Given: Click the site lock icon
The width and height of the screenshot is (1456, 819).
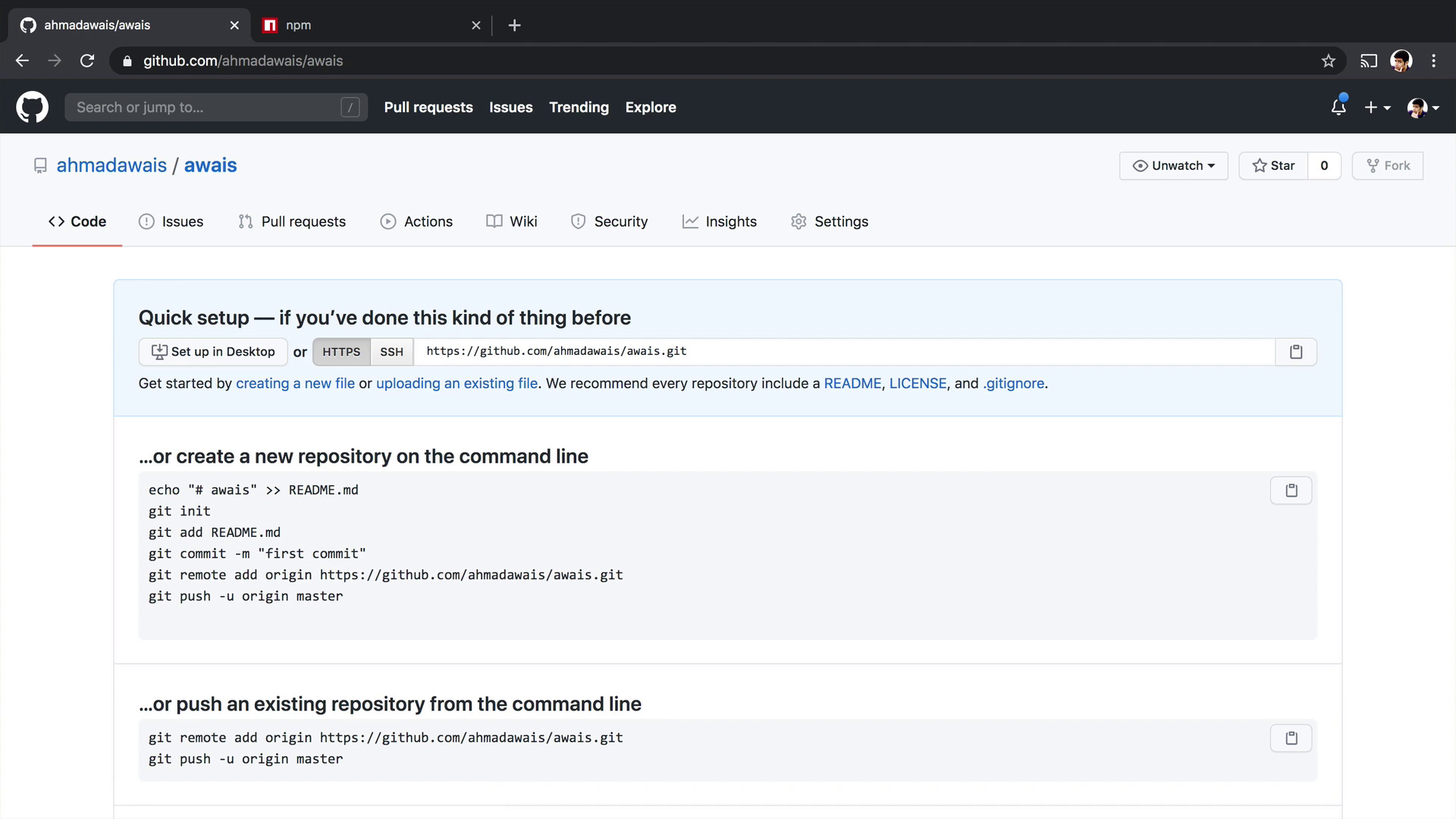Looking at the screenshot, I should pyautogui.click(x=127, y=61).
